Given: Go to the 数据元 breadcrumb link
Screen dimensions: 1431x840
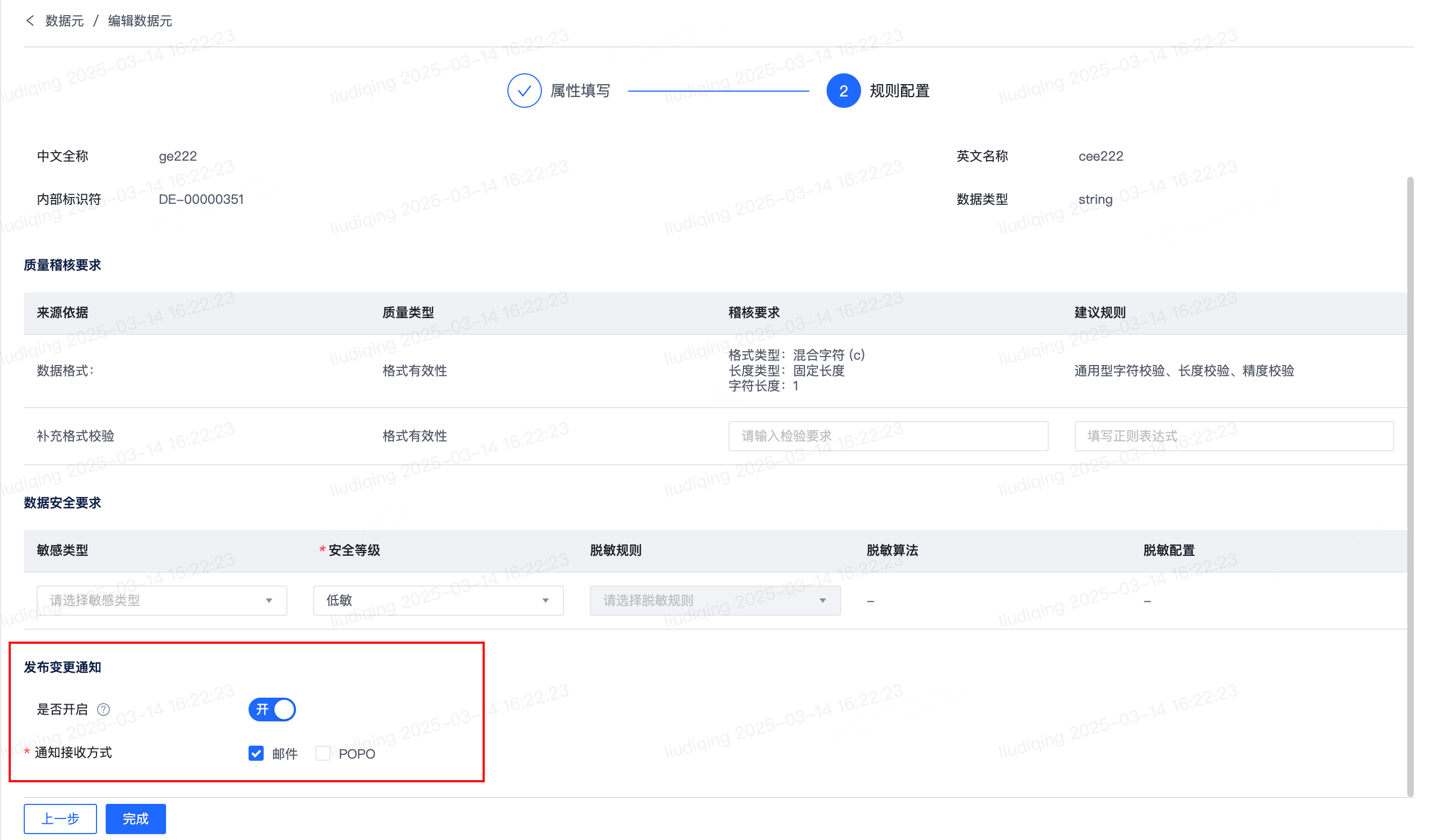Looking at the screenshot, I should (65, 21).
